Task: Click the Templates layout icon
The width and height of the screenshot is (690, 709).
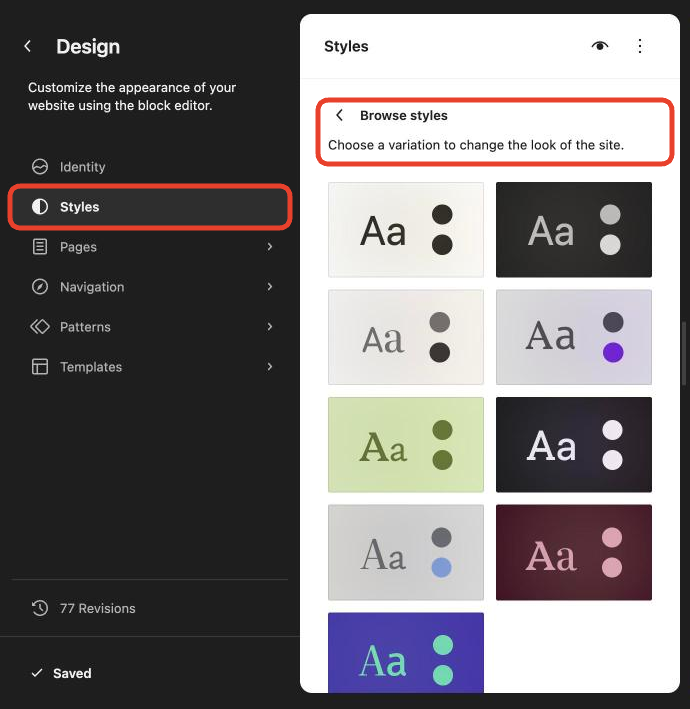Action: 40,367
